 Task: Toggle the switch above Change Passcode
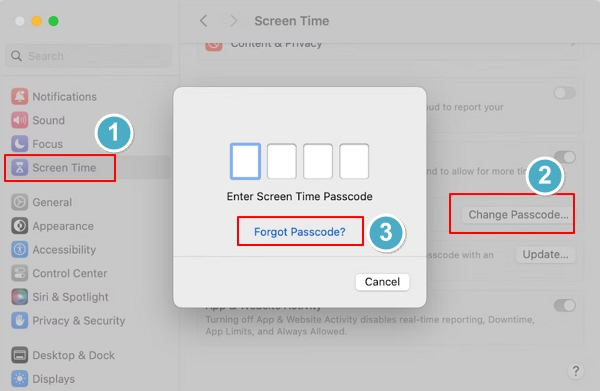(565, 157)
